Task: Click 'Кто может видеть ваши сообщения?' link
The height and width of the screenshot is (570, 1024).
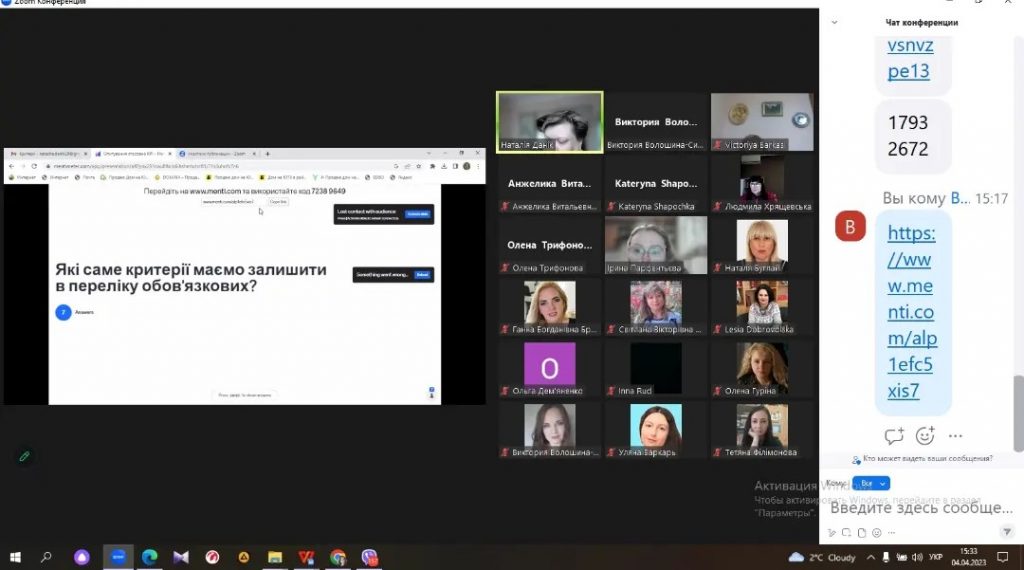Action: coord(927,459)
